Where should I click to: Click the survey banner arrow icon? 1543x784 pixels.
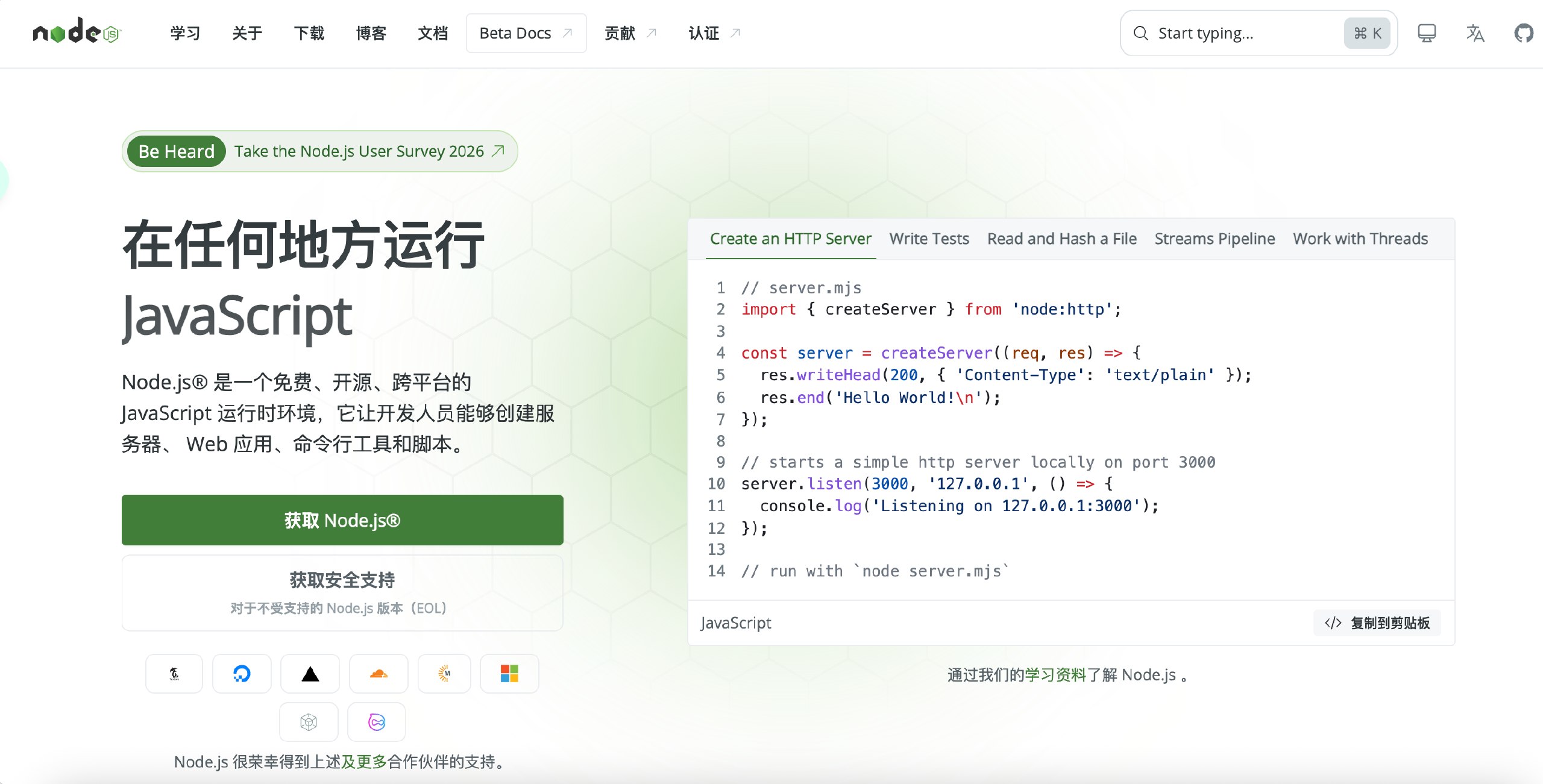click(x=498, y=151)
